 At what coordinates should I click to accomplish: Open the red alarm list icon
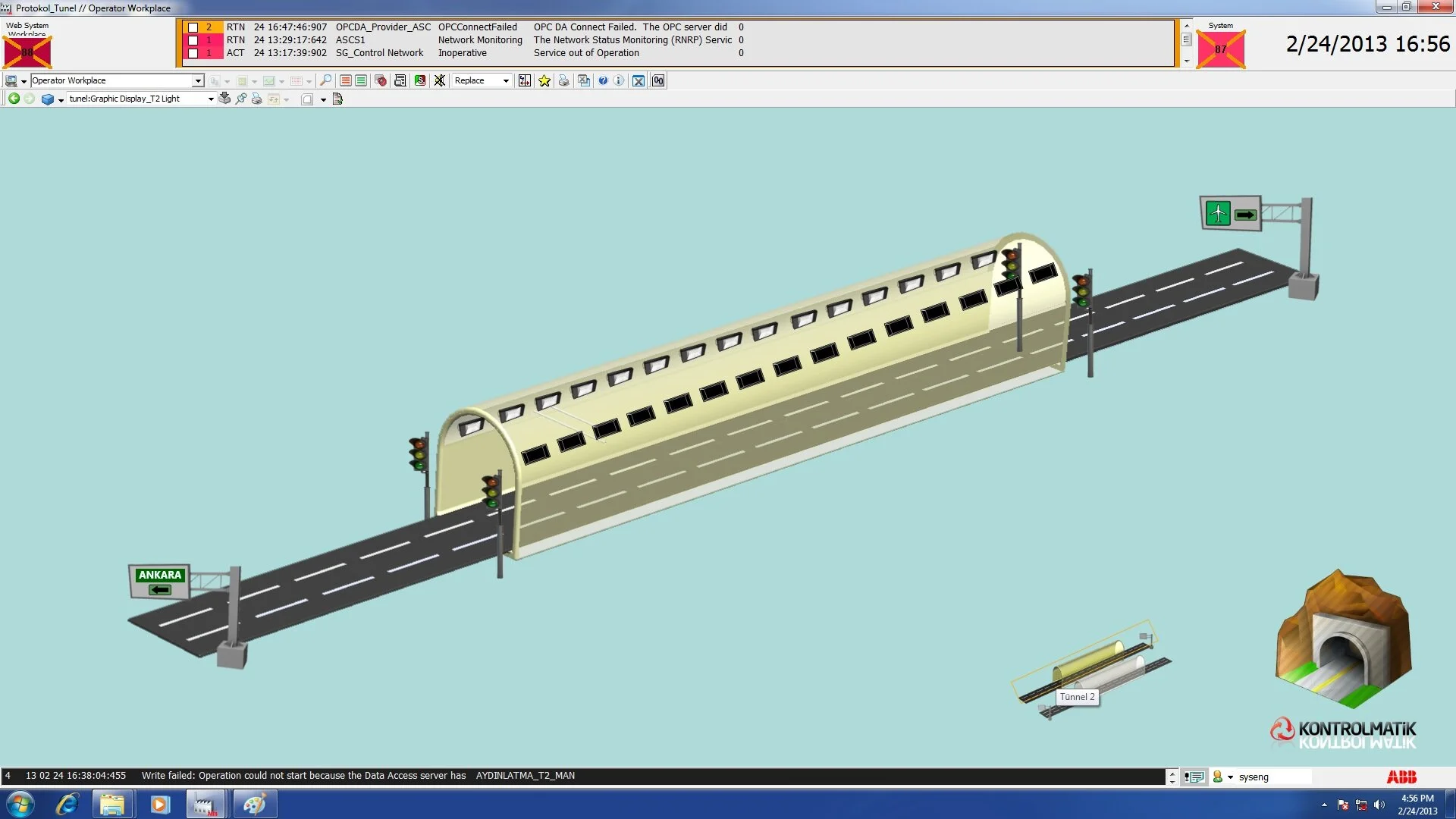point(346,80)
